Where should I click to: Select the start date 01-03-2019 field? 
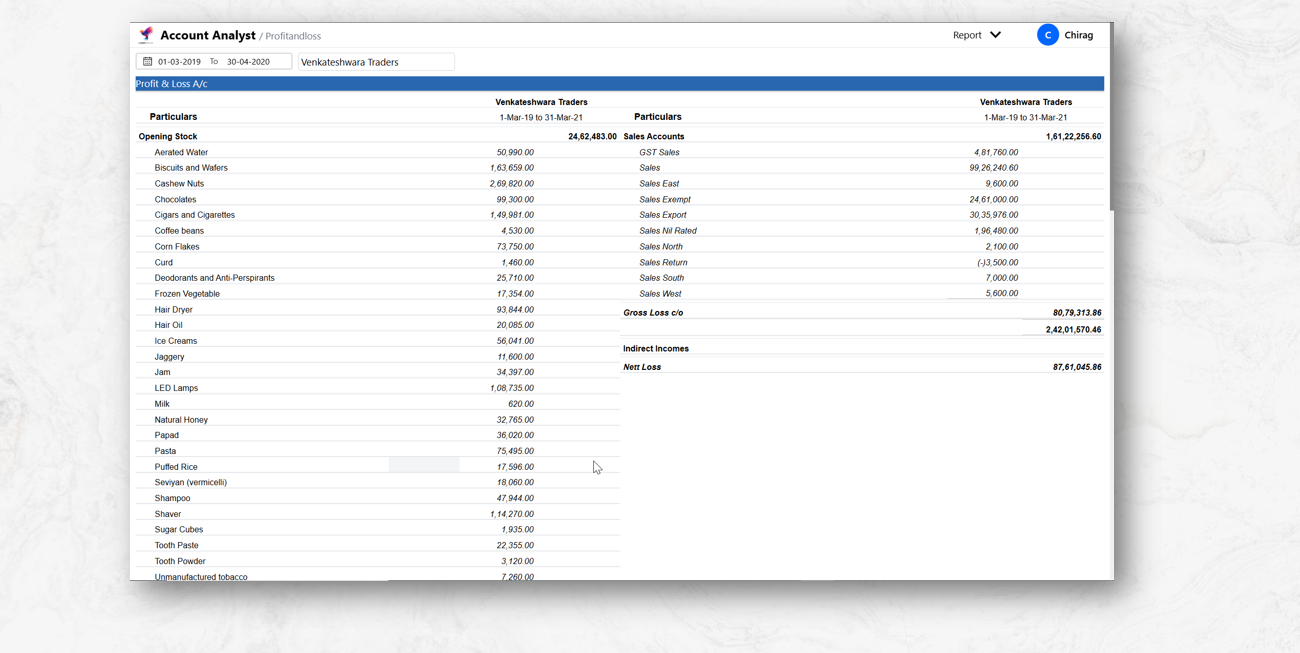(180, 62)
